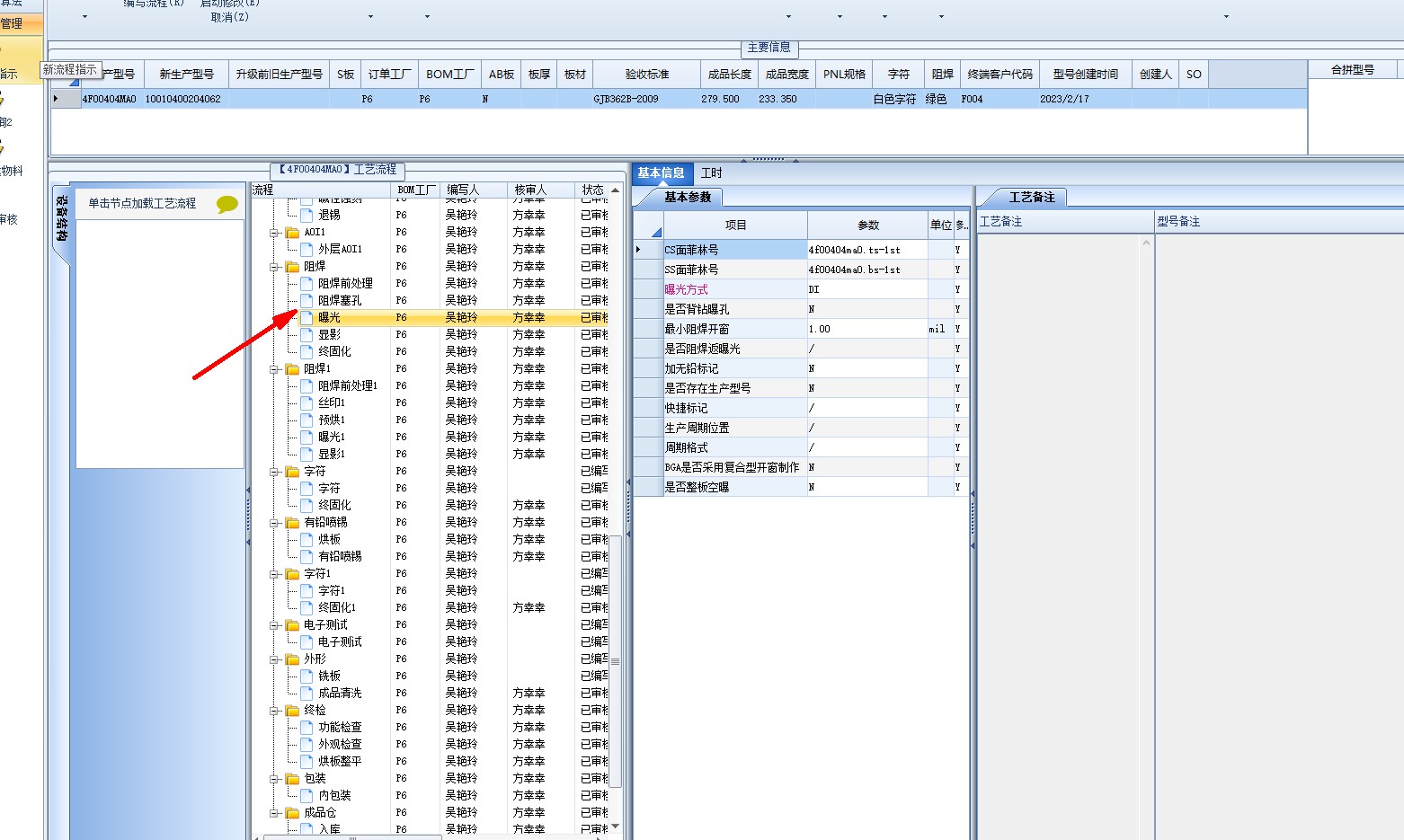Click the SS面菲林号 value cell

click(867, 270)
